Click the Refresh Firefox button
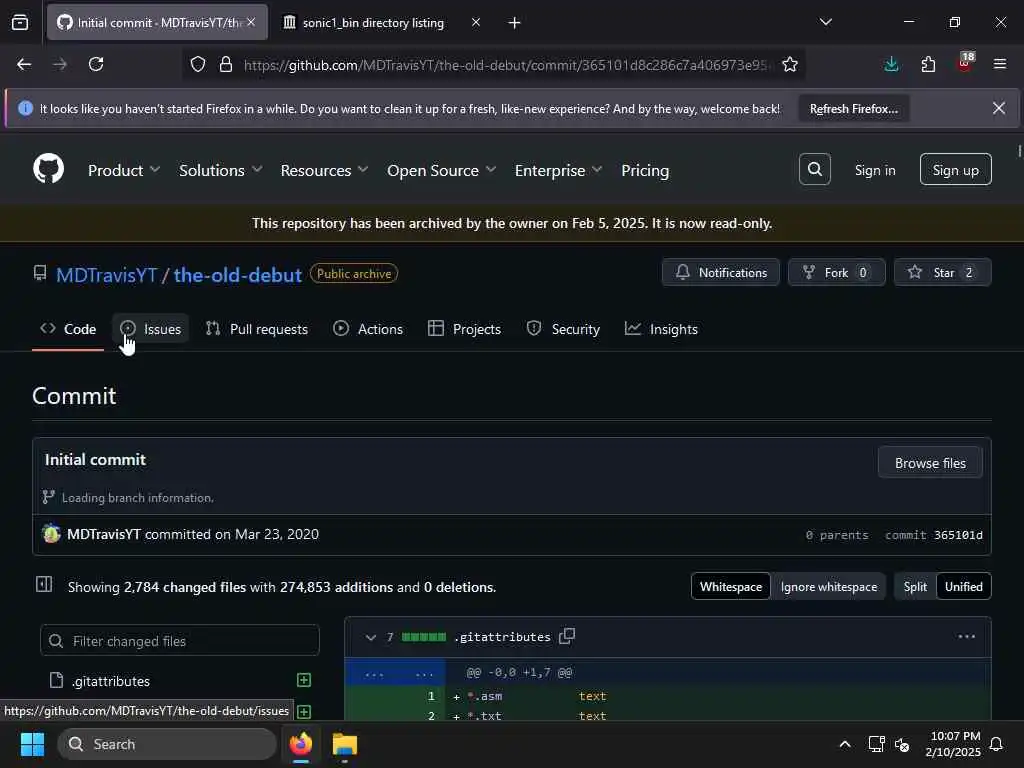The width and height of the screenshot is (1024, 768). tap(854, 108)
